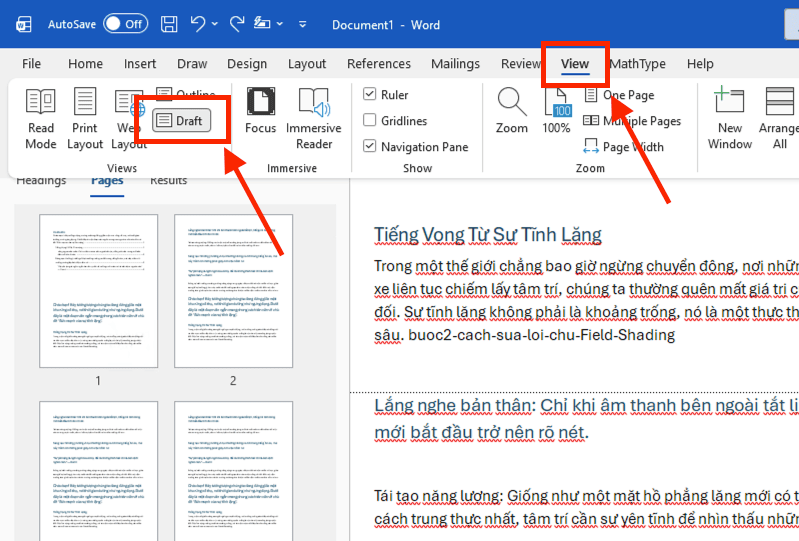Select page 2 thumbnail

pos(233,291)
